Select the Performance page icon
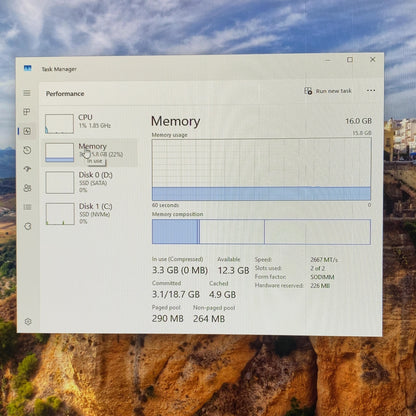The width and height of the screenshot is (416, 416). [x=27, y=131]
